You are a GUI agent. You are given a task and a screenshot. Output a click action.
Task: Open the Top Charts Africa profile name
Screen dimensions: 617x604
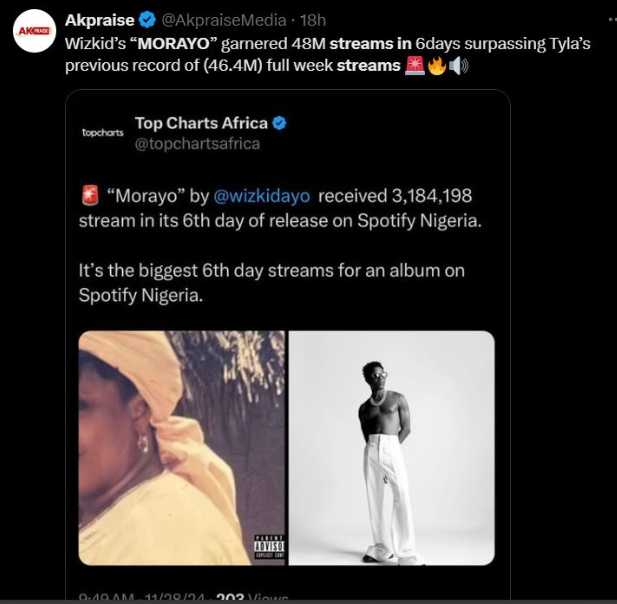tap(201, 123)
